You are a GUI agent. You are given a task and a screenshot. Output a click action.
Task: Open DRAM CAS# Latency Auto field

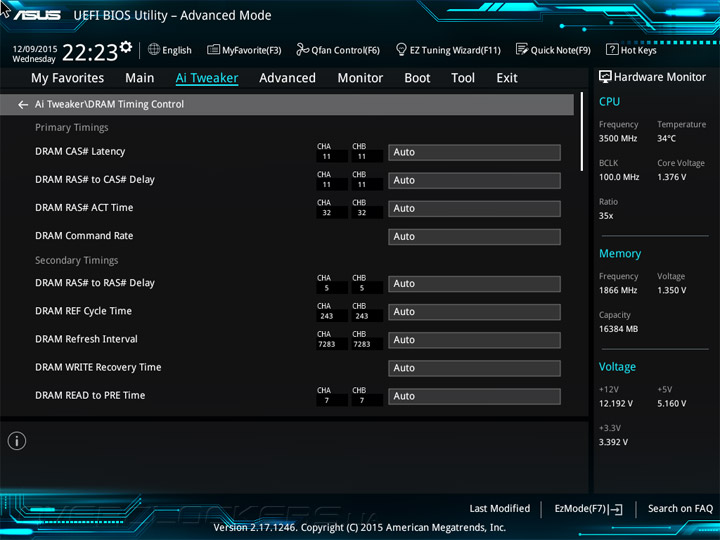(474, 152)
